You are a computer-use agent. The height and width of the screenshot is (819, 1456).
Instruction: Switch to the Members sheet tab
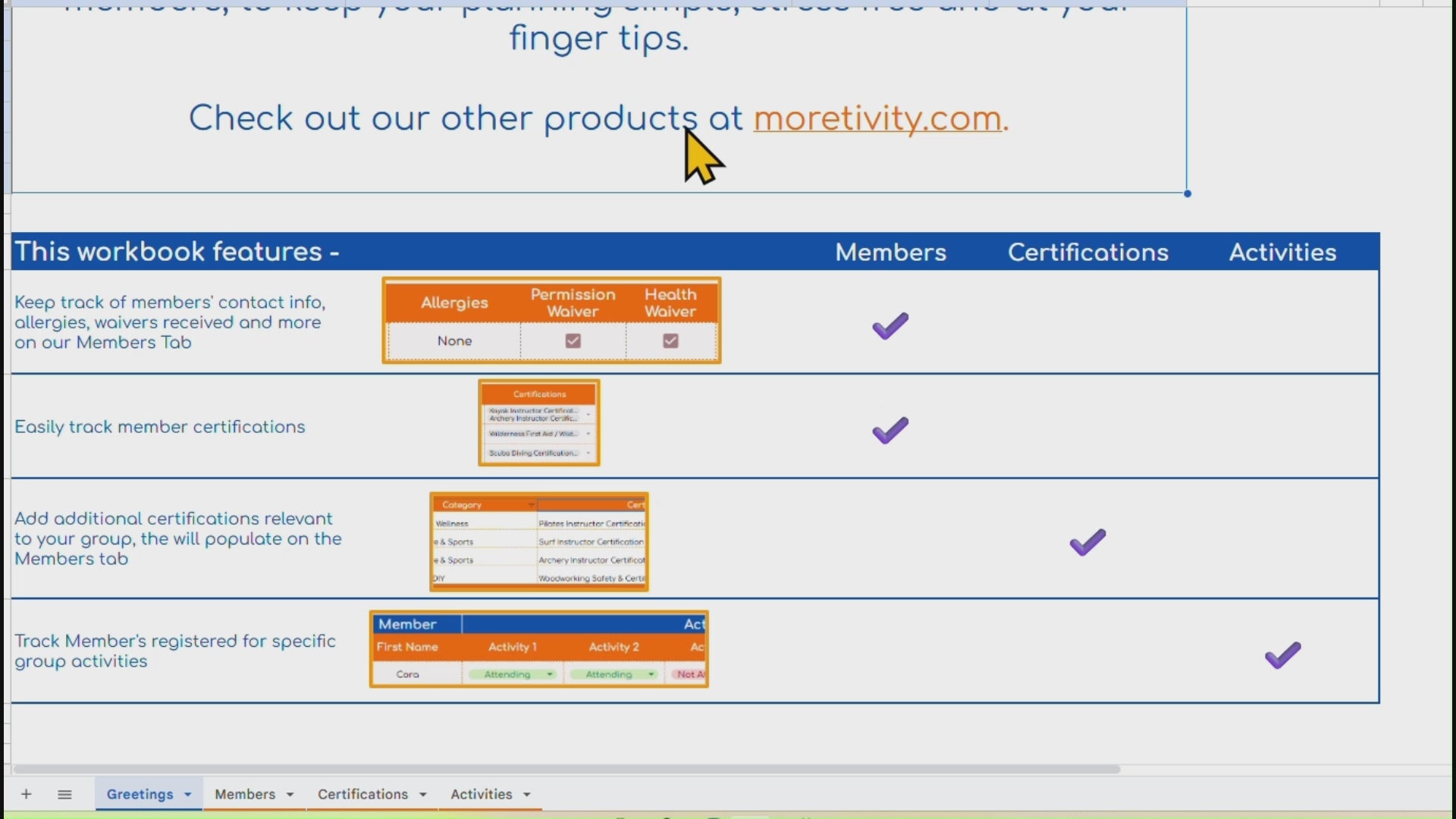click(x=244, y=794)
